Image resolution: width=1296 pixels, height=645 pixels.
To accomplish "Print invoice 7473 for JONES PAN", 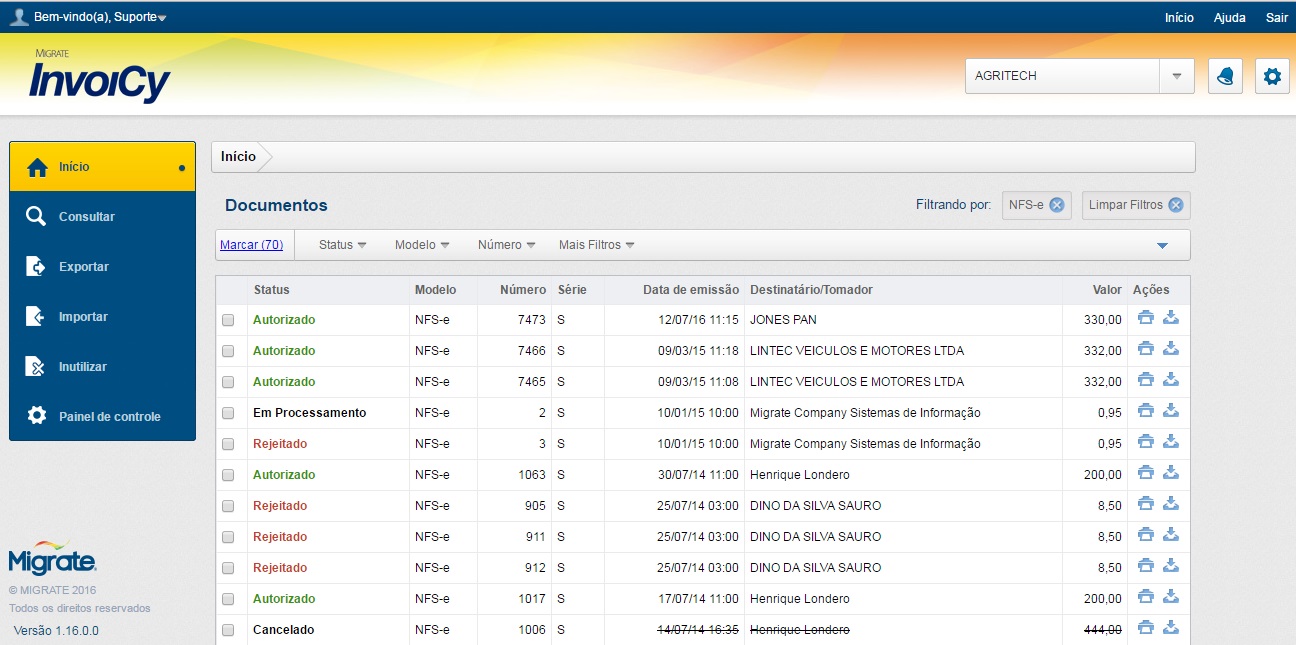I will point(1146,319).
